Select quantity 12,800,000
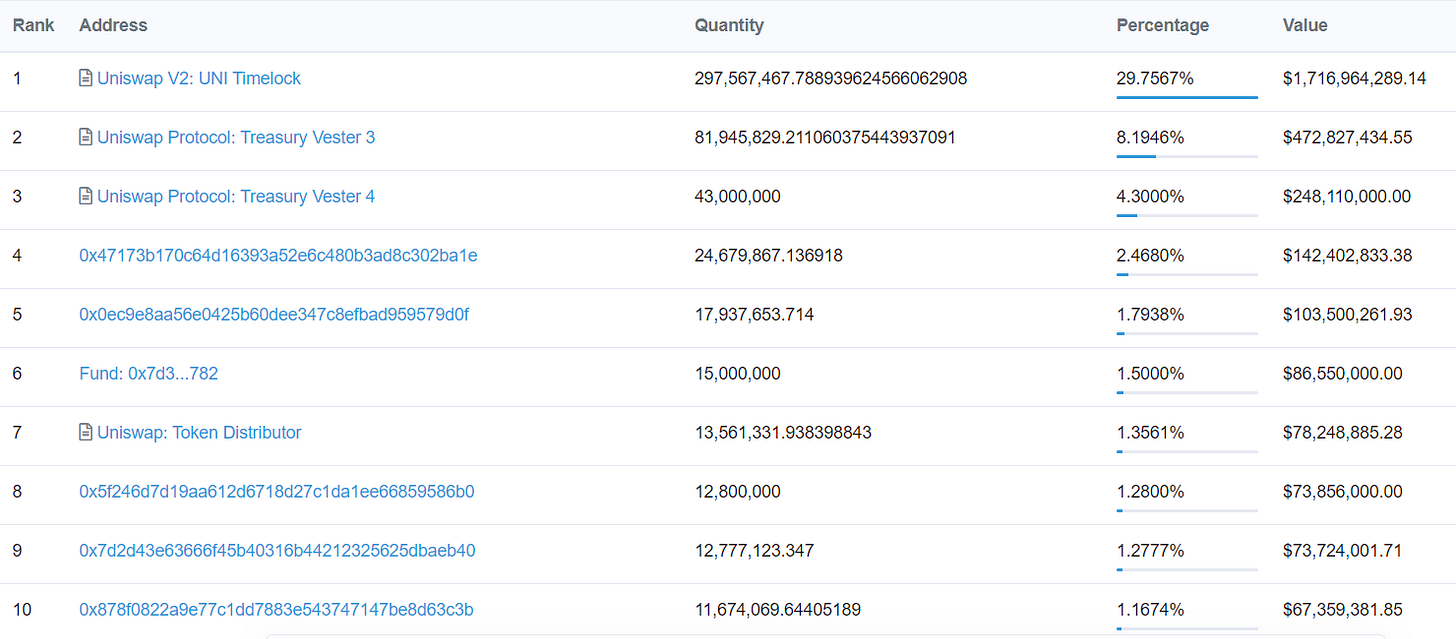 [x=738, y=491]
